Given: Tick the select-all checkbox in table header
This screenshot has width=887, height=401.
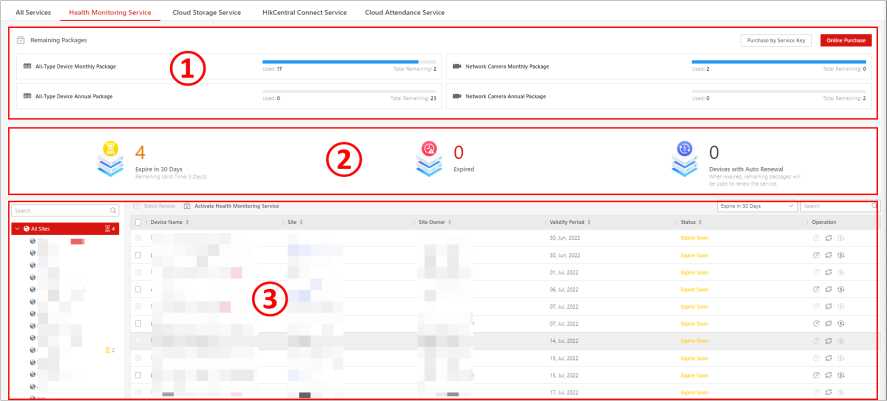Looking at the screenshot, I should click(138, 221).
